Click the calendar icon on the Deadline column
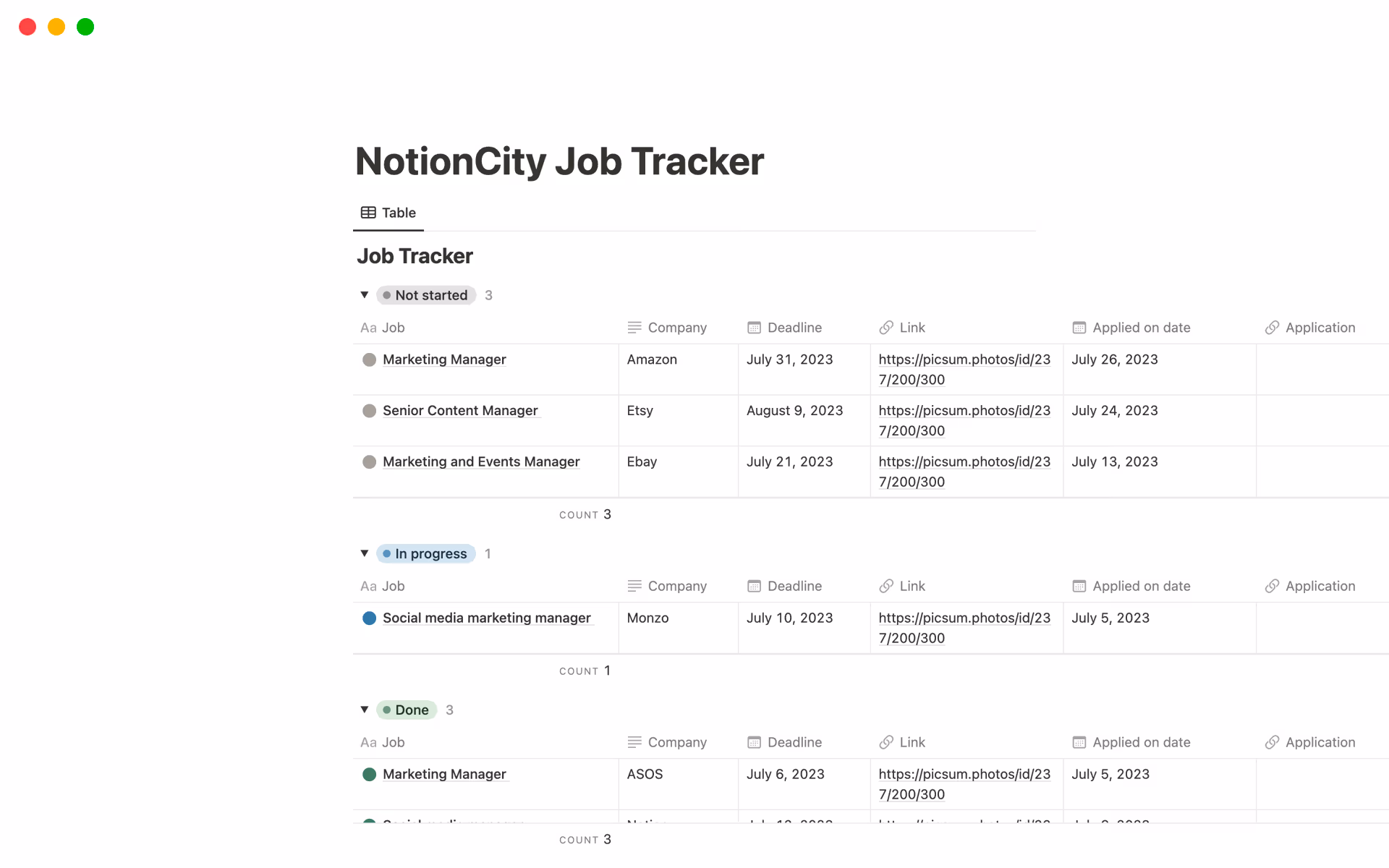Screen dimensions: 1389x868 pos(755,327)
